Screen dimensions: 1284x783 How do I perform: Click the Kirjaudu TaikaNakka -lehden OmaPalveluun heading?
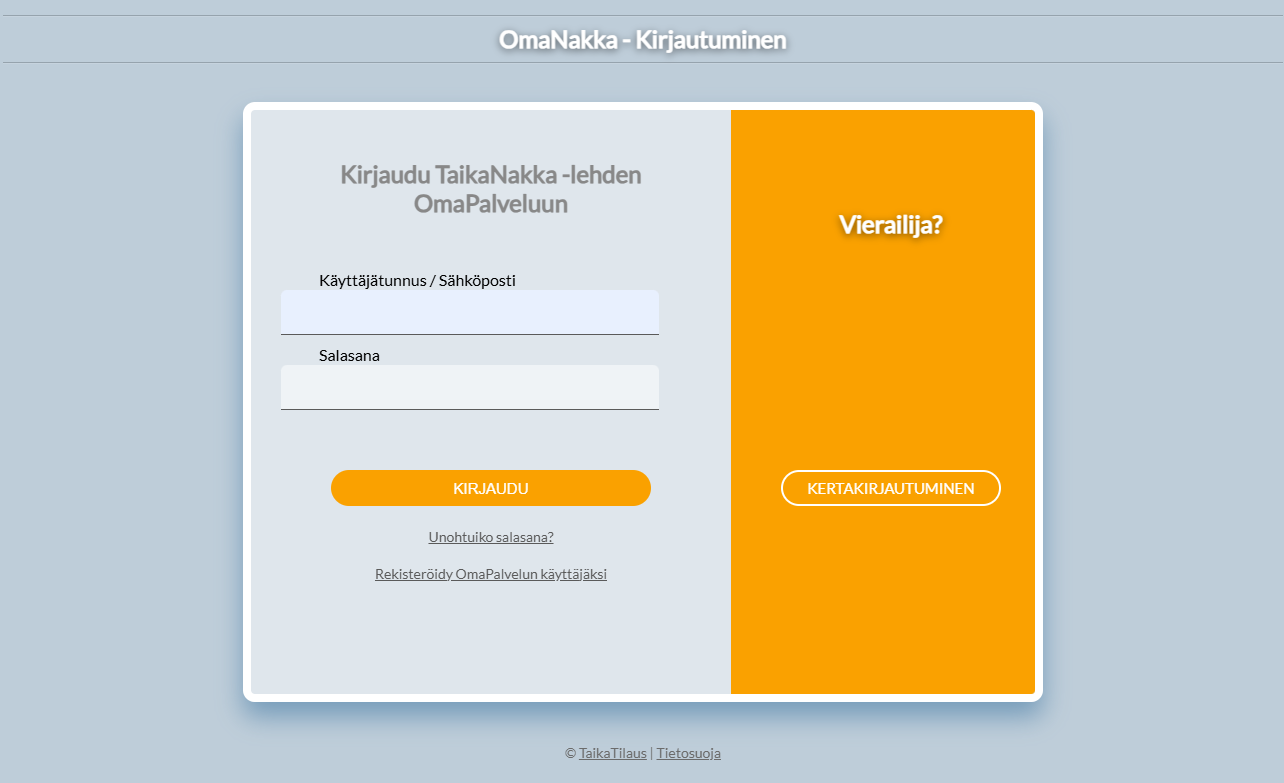click(490, 189)
